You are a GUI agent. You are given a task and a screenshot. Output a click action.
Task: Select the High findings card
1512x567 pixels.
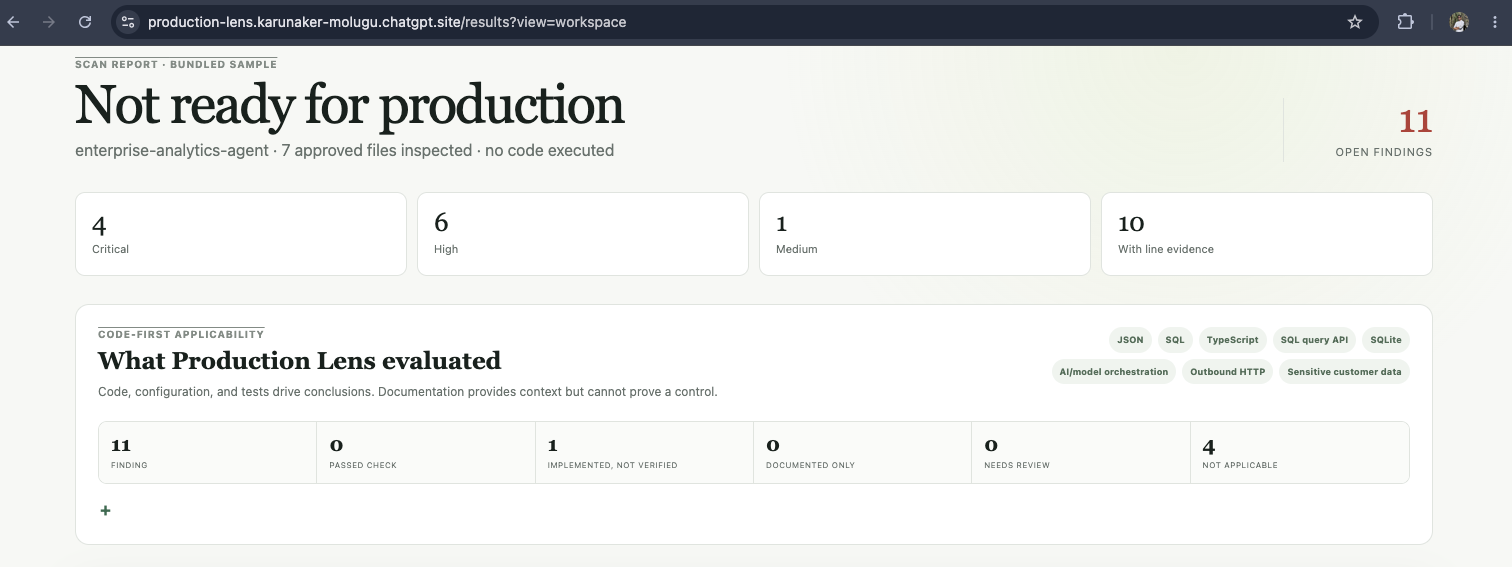[583, 234]
